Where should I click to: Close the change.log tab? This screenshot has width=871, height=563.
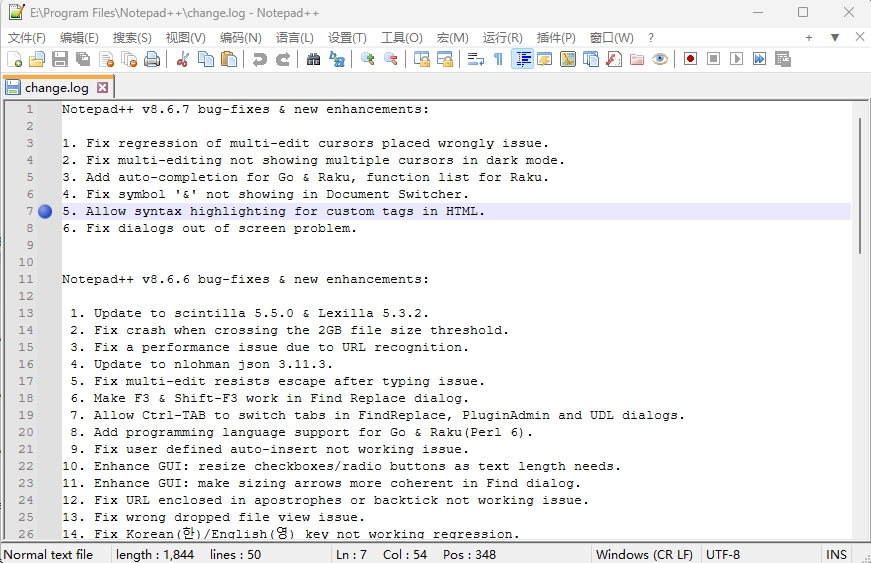click(100, 87)
